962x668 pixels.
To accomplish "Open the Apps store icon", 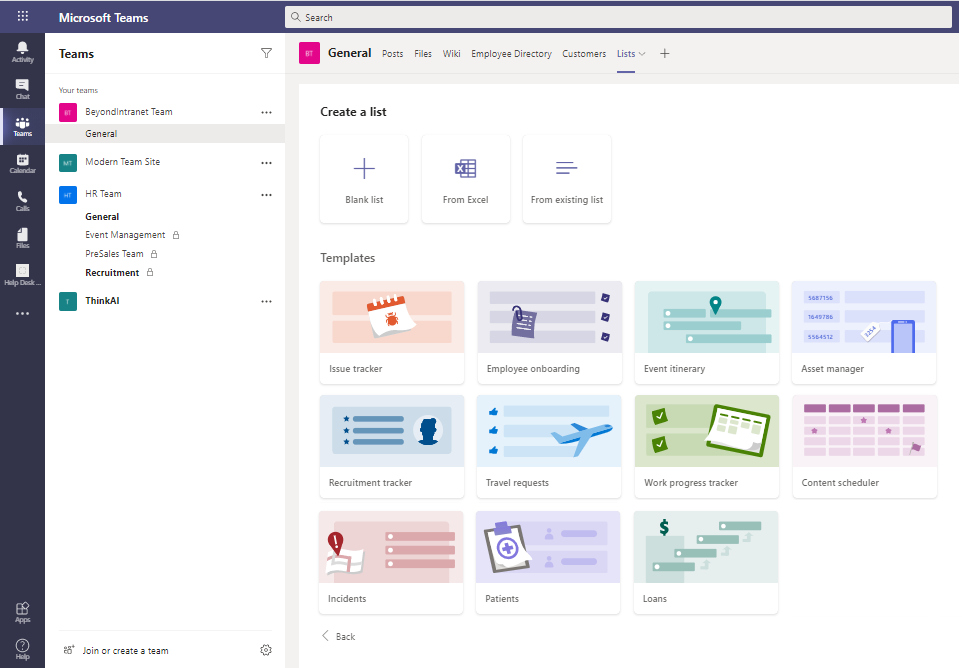I will point(22,612).
